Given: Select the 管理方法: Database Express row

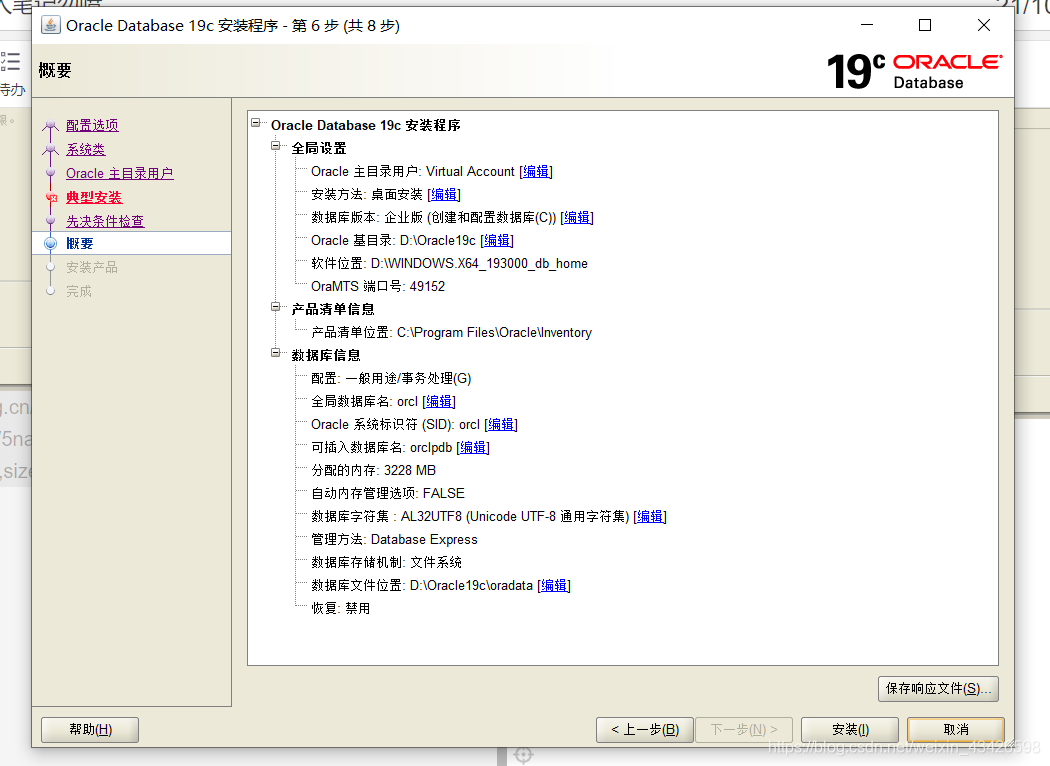Looking at the screenshot, I should (x=394, y=540).
